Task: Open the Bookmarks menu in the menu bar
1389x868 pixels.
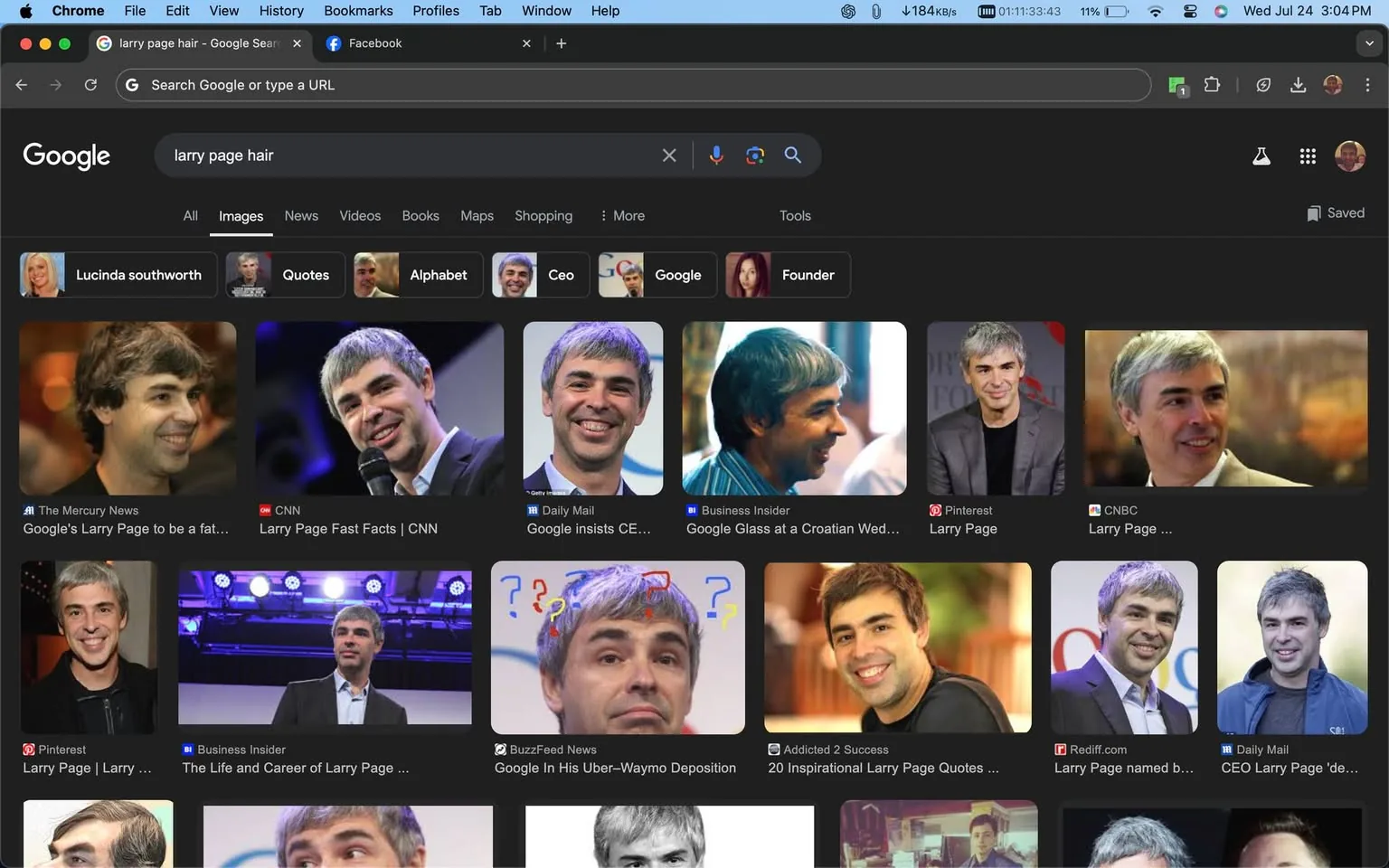Action: (x=358, y=10)
